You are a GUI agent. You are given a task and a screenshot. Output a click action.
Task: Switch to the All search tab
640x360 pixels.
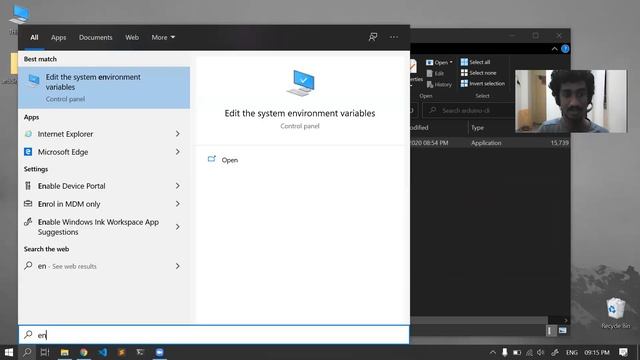point(34,37)
